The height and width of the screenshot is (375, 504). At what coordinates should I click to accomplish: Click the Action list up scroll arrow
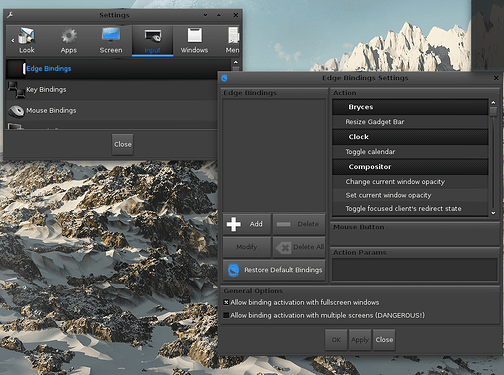click(493, 103)
